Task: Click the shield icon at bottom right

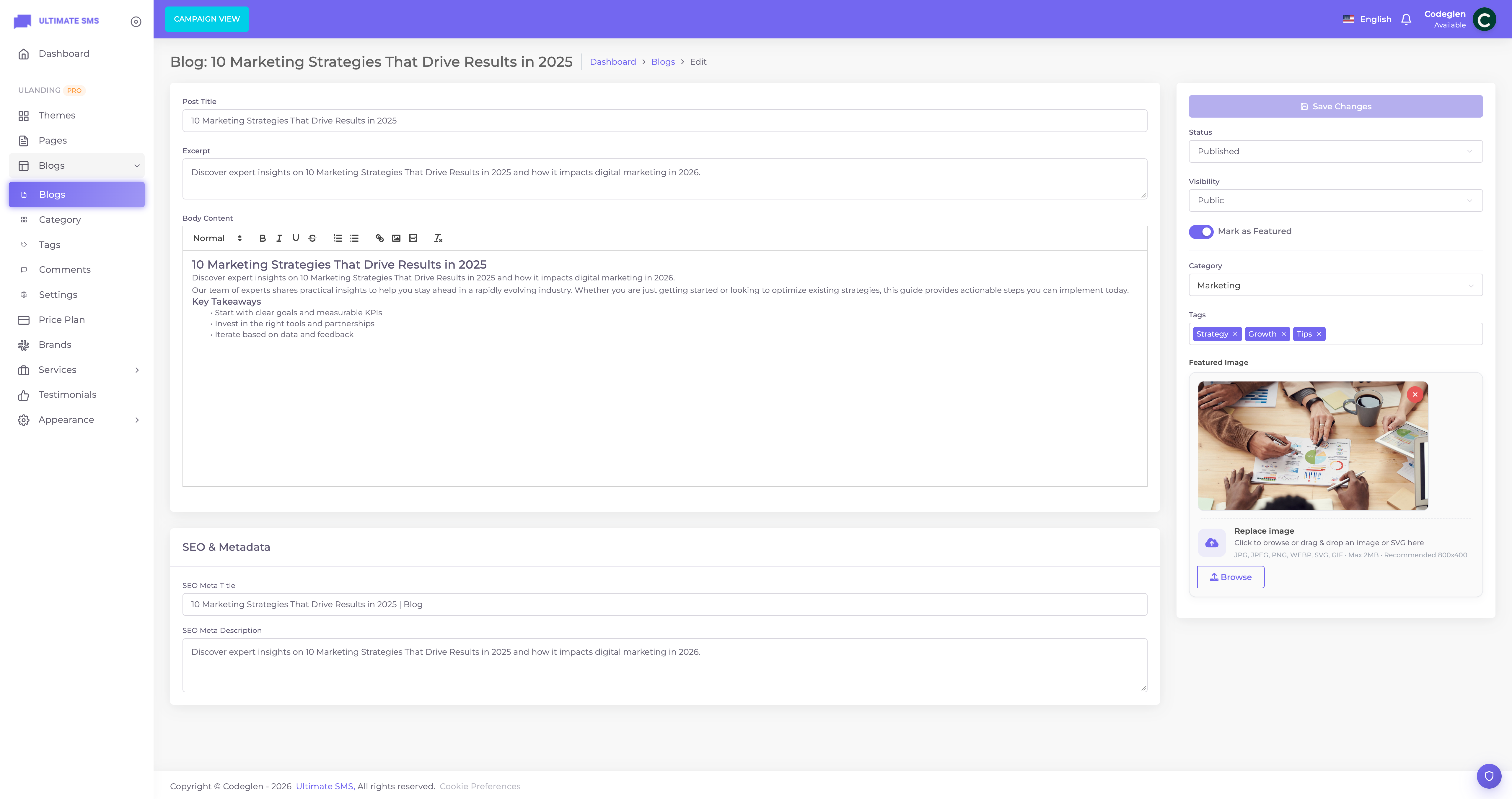Action: point(1488,776)
